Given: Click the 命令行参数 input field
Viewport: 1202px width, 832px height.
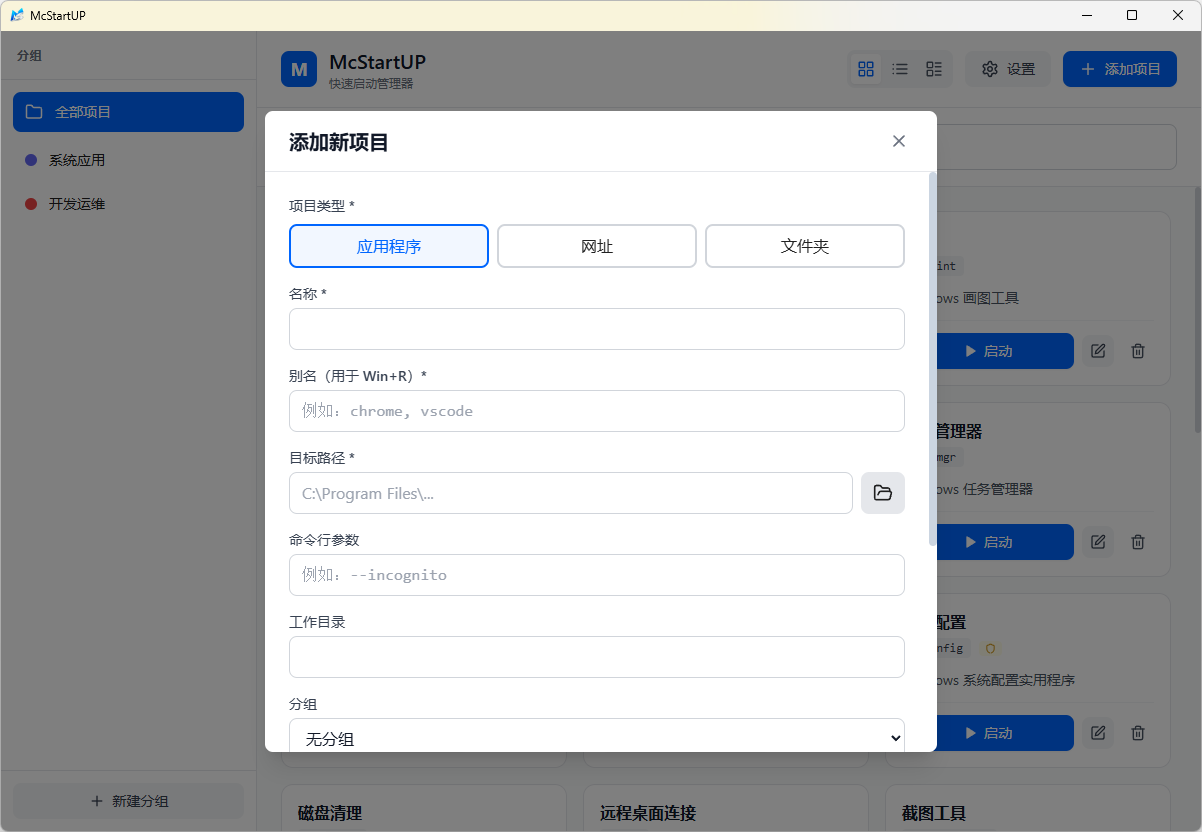Looking at the screenshot, I should click(597, 575).
